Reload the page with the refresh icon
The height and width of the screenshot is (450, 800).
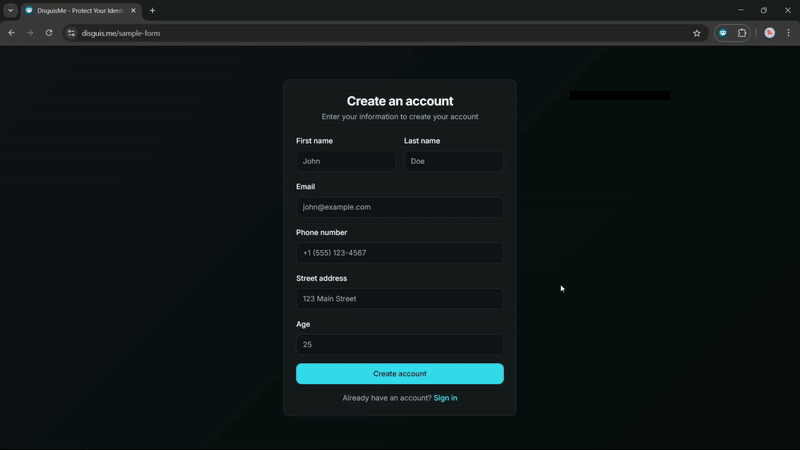[48, 33]
